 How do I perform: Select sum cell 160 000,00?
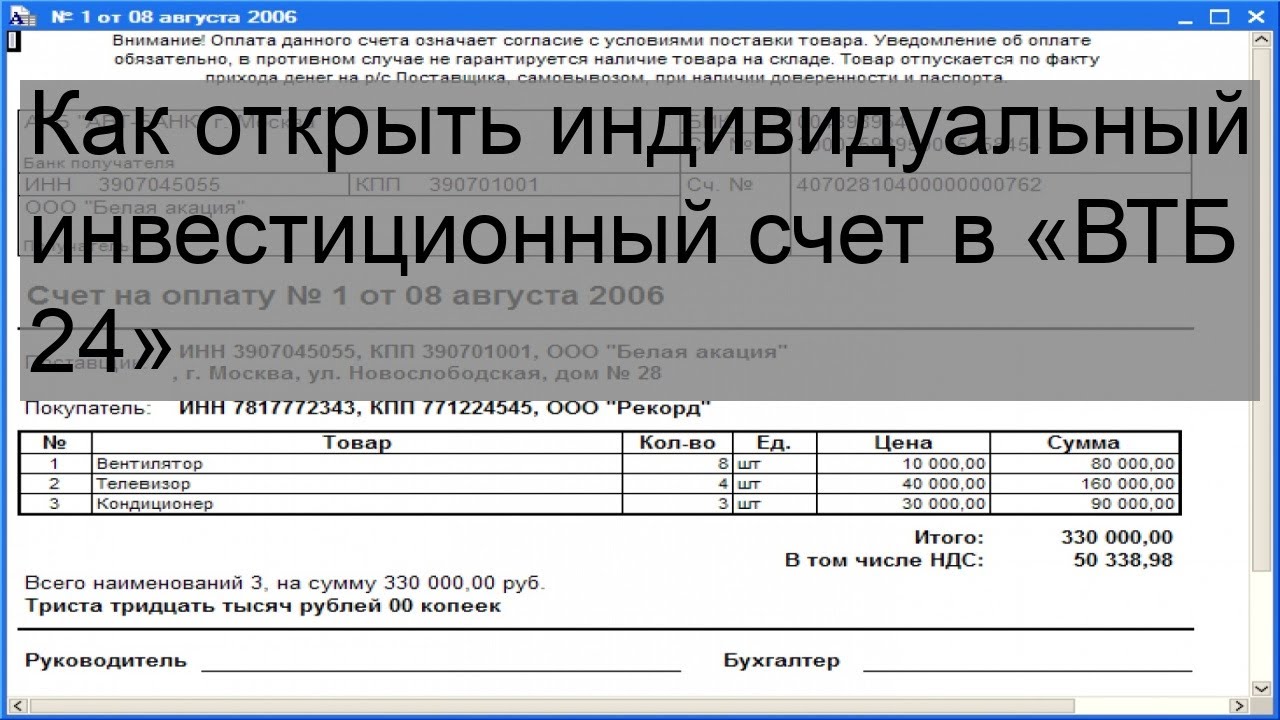point(1085,484)
